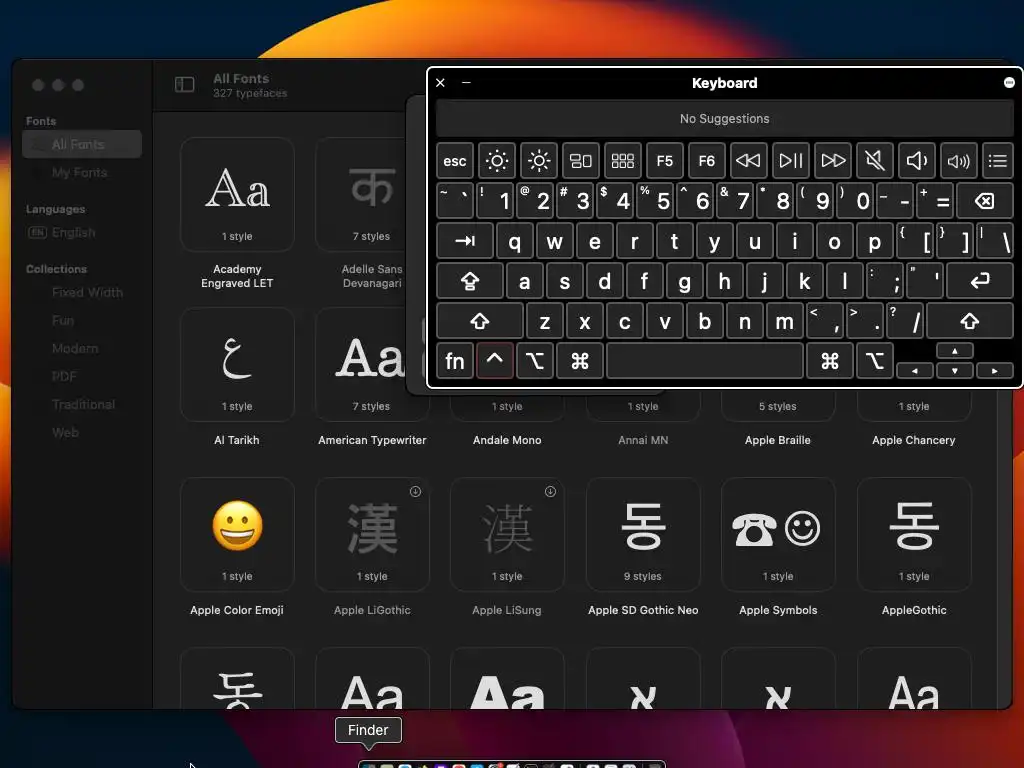This screenshot has height=768, width=1024.
Task: Click the brightness down key
Action: pos(497,161)
